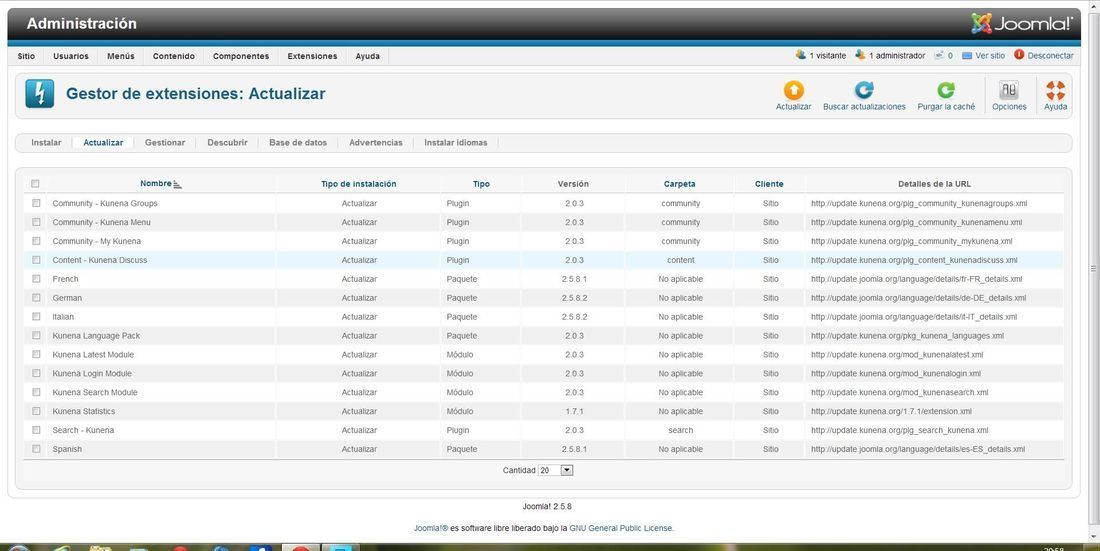
Task: Open the Cantidad dropdown showing 20
Action: point(556,470)
